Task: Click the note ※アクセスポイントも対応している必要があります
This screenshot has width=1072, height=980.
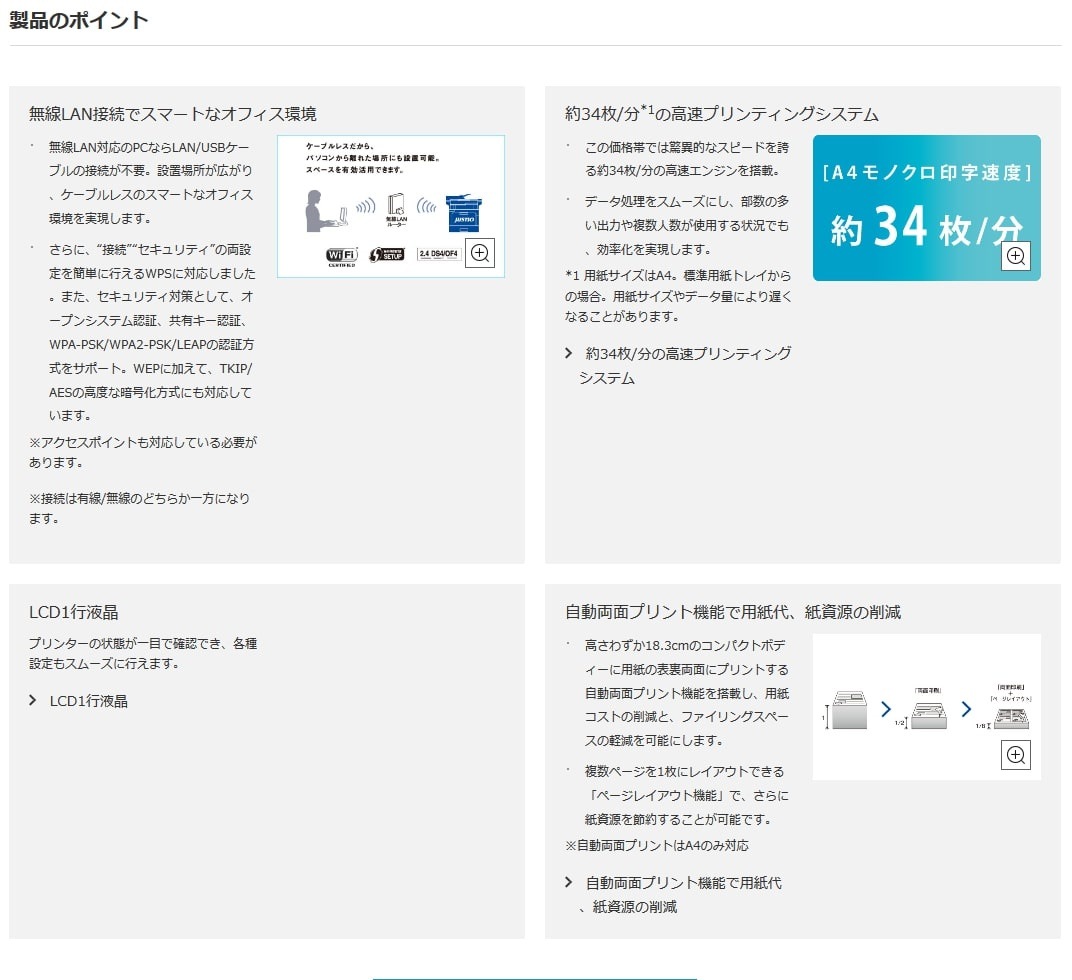Action: coord(143,452)
